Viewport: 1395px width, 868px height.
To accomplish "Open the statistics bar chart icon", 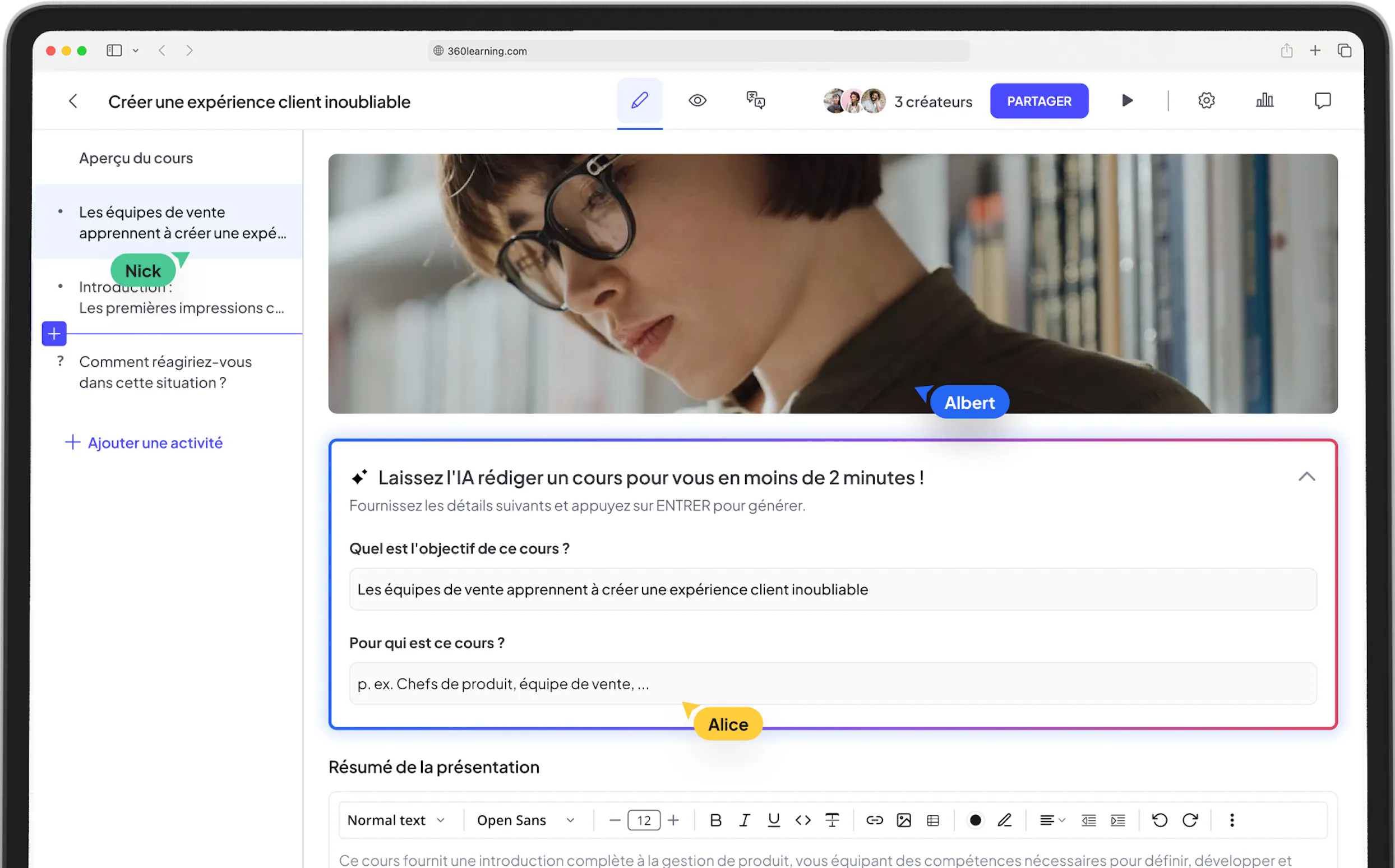I will pyautogui.click(x=1264, y=100).
